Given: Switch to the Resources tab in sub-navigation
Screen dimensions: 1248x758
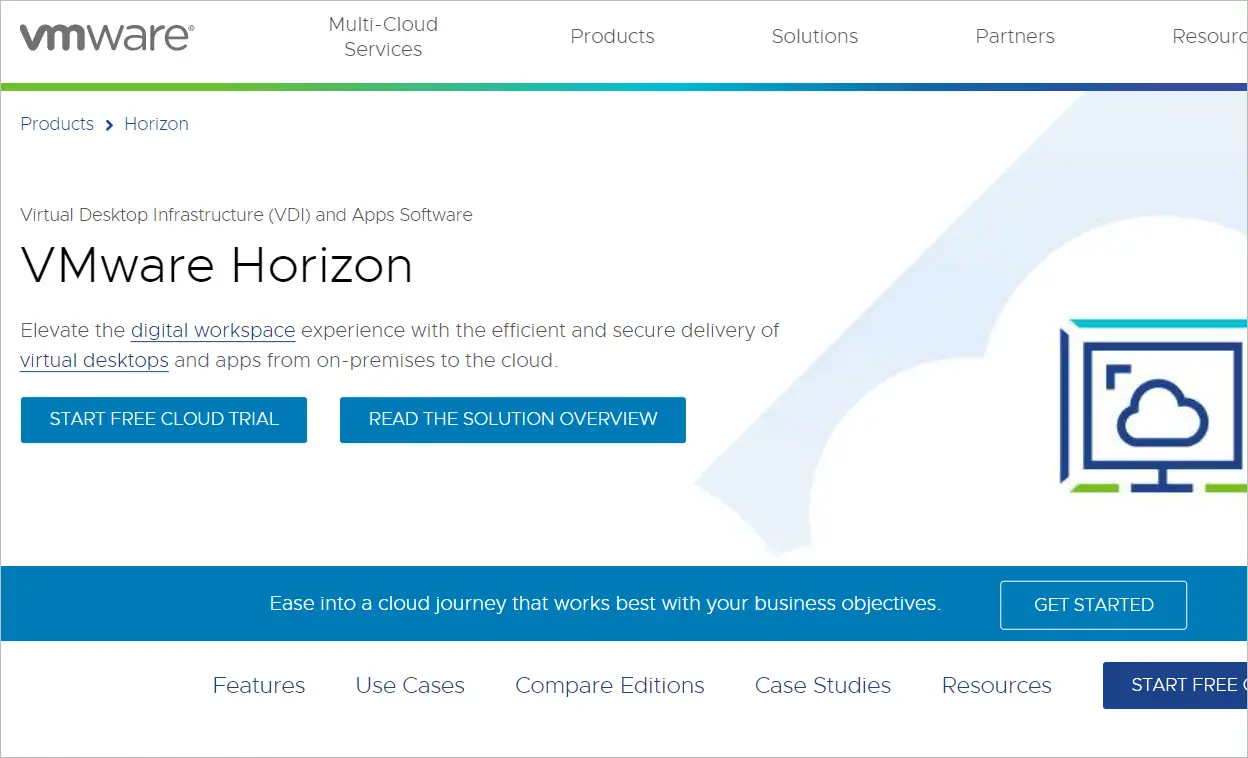Looking at the screenshot, I should (997, 686).
